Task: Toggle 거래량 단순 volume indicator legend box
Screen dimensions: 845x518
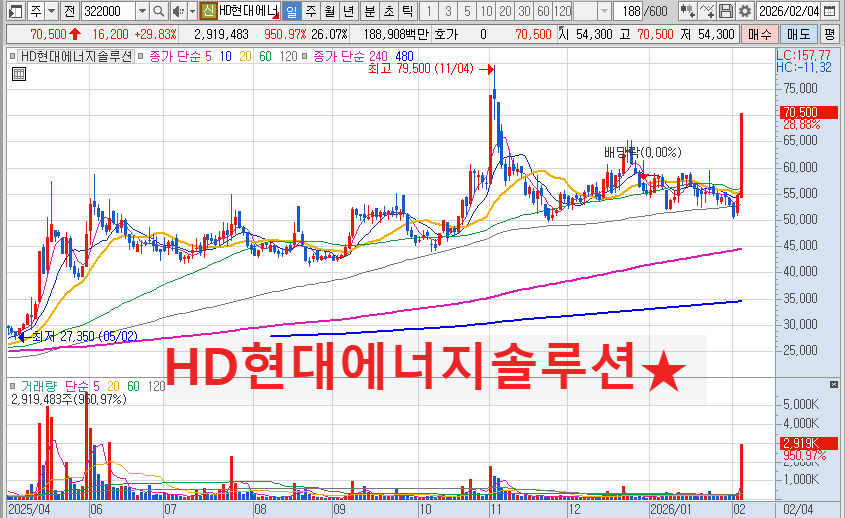Action: [x=12, y=386]
